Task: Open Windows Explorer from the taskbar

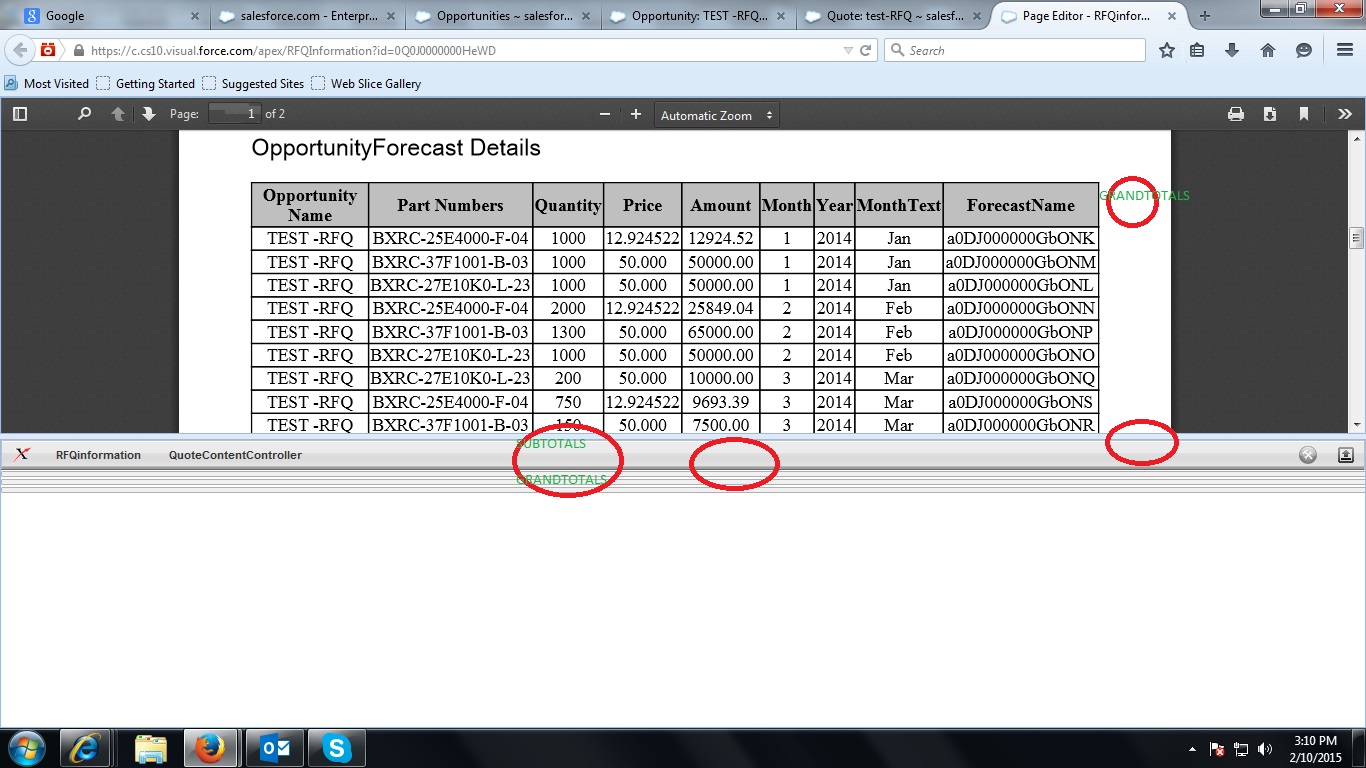Action: click(150, 748)
